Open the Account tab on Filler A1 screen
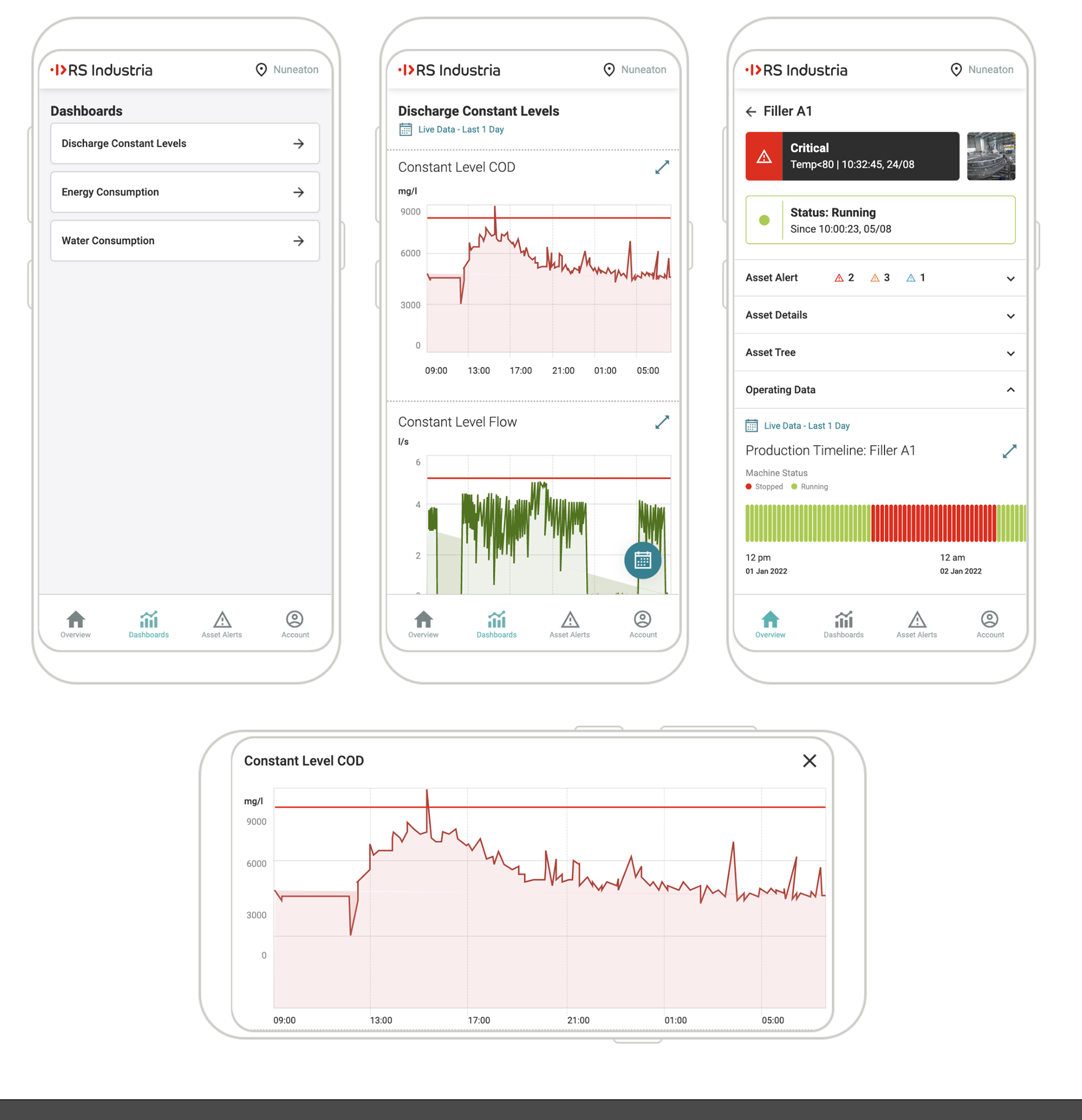Screen dimensions: 1082x1120 (x=990, y=624)
